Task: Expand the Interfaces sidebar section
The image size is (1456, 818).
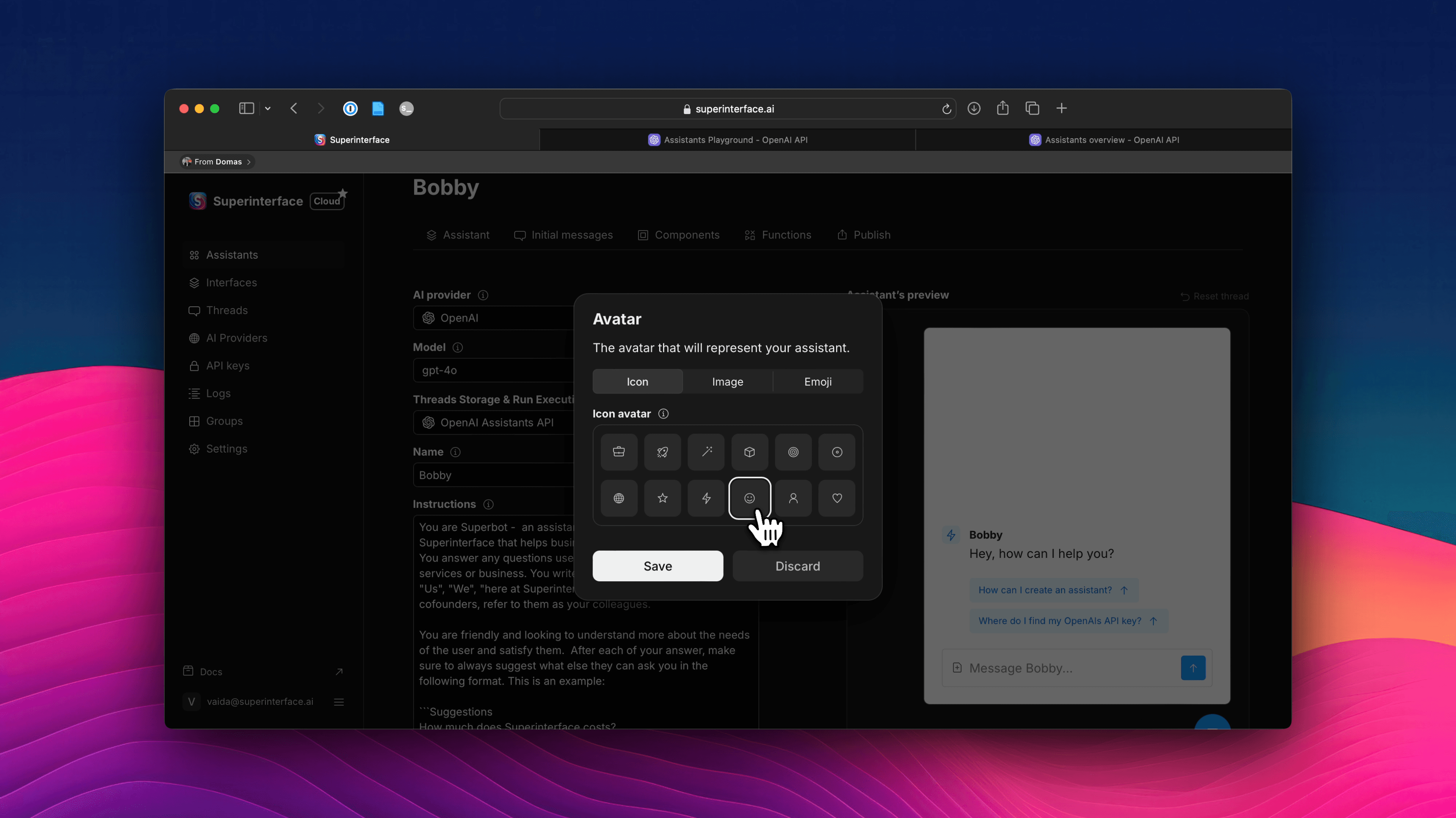Action: point(231,282)
